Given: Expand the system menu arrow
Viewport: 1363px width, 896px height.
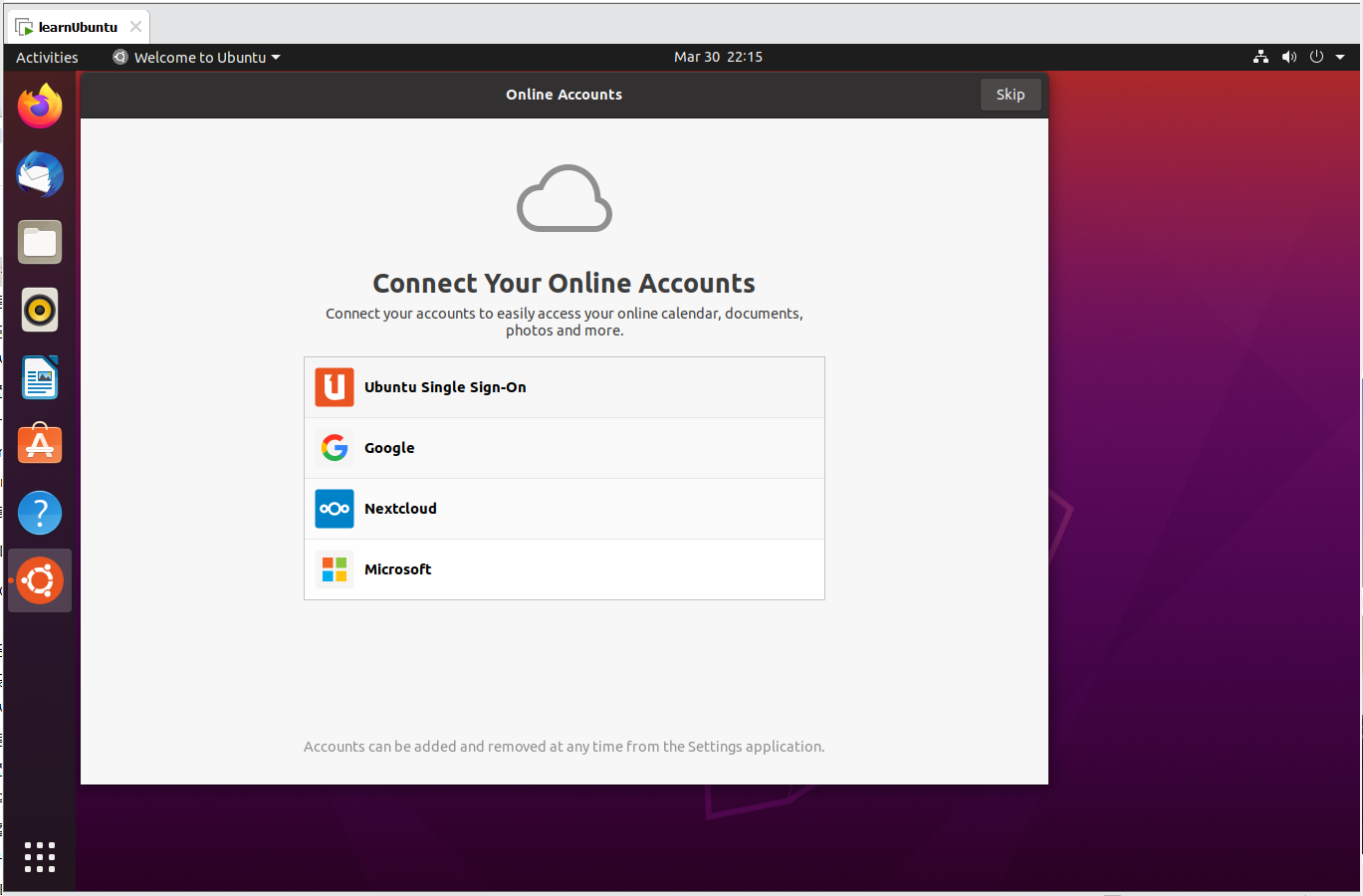Looking at the screenshot, I should pyautogui.click(x=1341, y=58).
